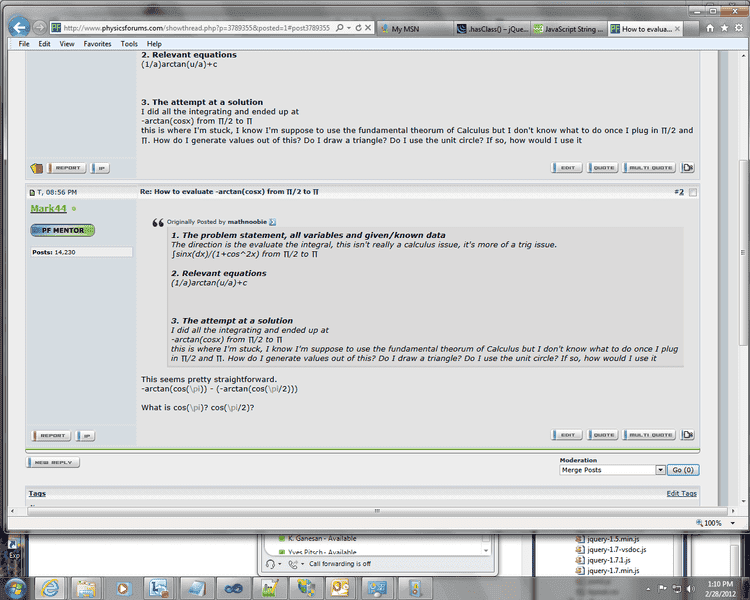Click the quick reply icon in first post
This screenshot has height=600, width=750.
pyautogui.click(x=688, y=167)
